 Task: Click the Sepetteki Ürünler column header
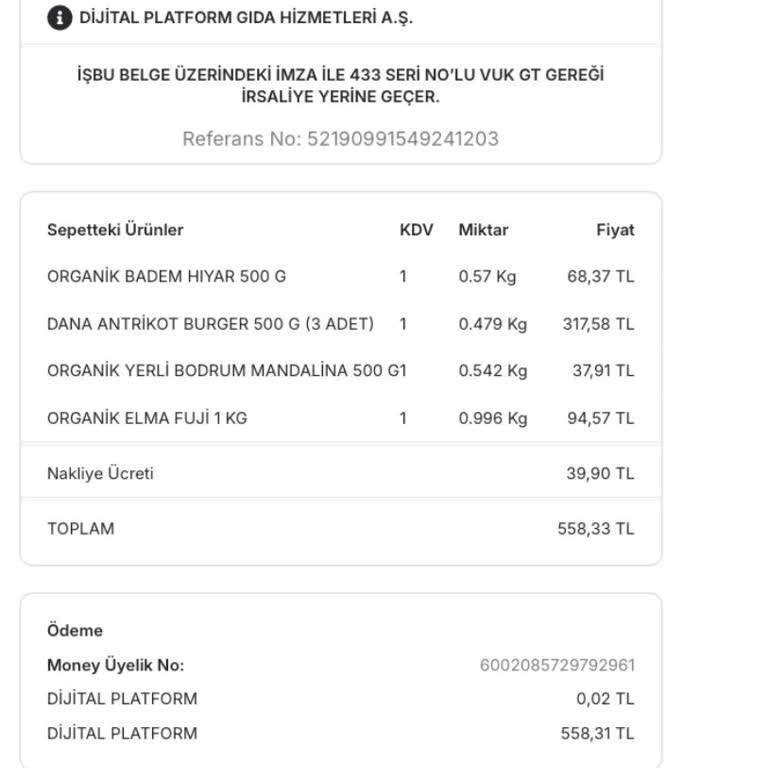coord(115,230)
